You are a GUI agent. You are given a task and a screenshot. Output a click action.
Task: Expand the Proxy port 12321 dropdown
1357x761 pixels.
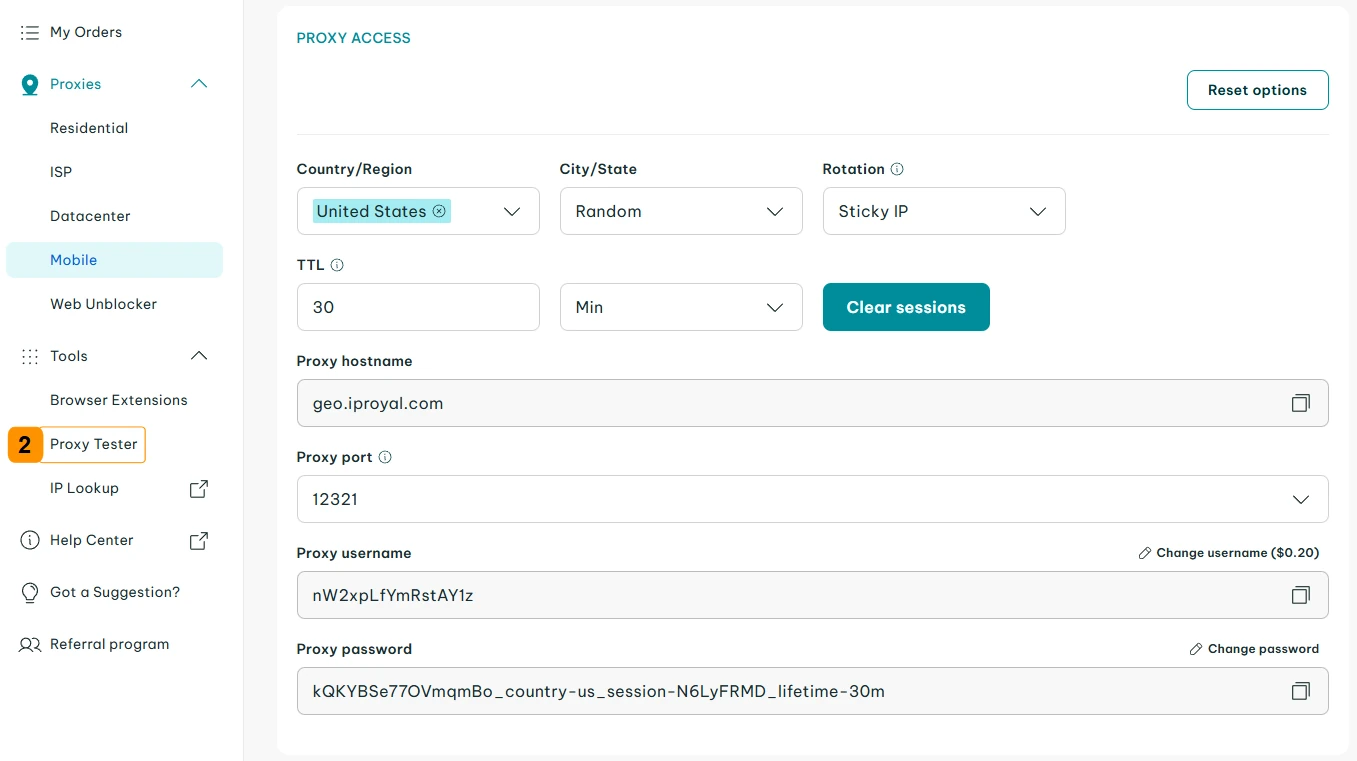click(1300, 499)
